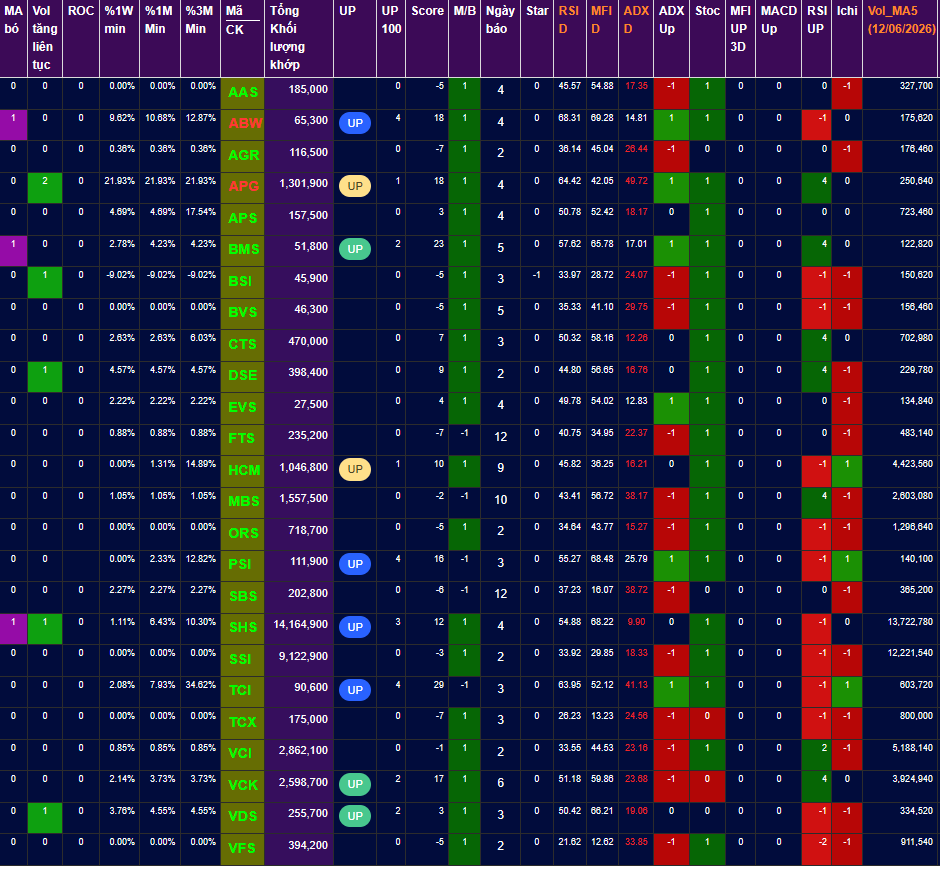Open the SHS stock ticker
Image resolution: width=940 pixels, height=870 pixels.
243,627
